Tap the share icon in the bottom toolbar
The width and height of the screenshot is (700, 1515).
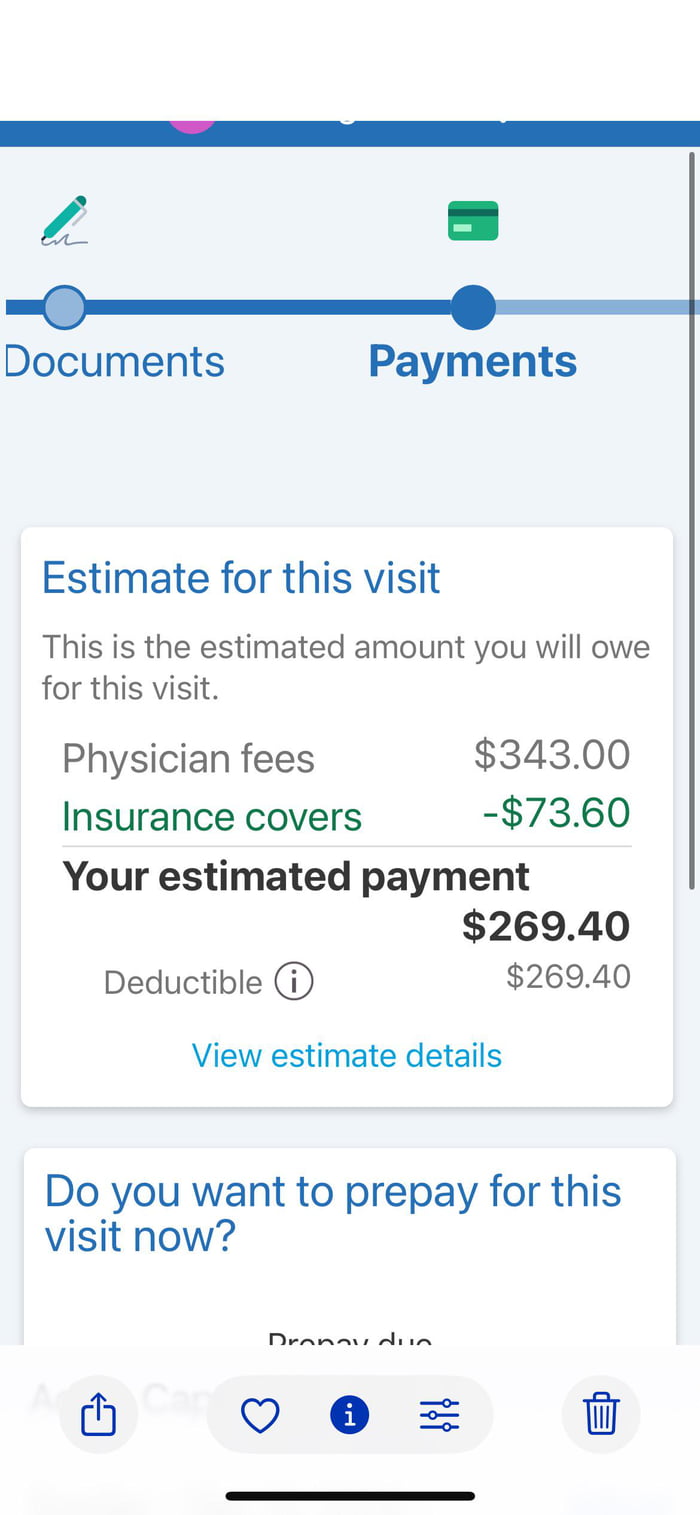[97, 1414]
